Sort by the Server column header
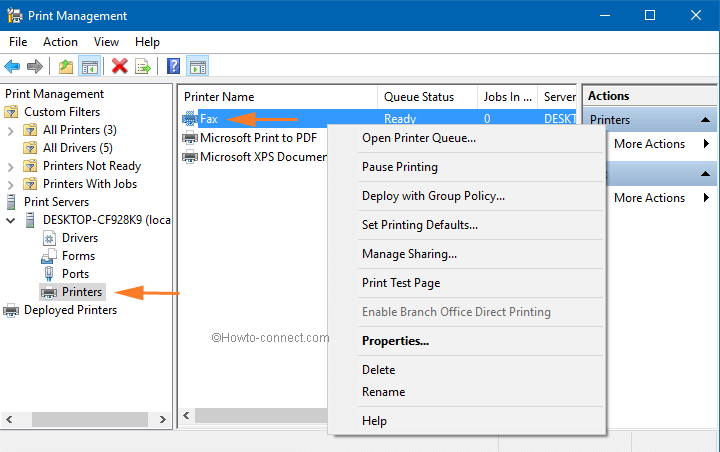 coord(557,97)
